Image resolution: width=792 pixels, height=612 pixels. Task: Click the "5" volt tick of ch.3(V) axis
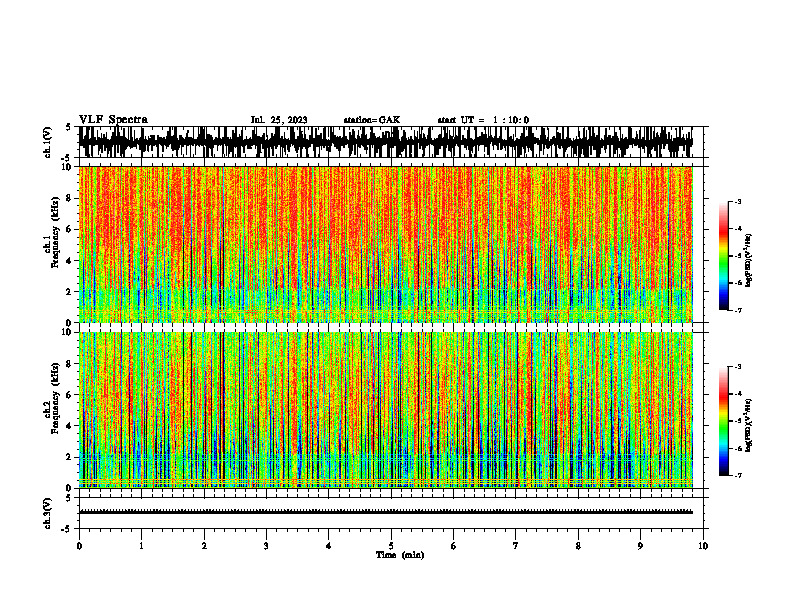click(68, 499)
